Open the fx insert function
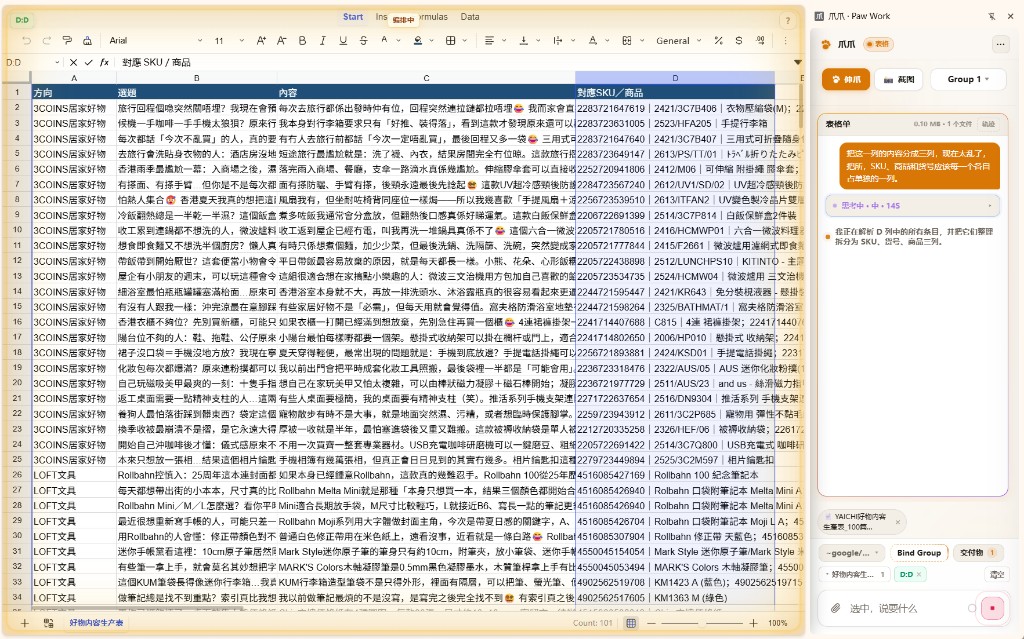This screenshot has height=639, width=1024. 104,62
